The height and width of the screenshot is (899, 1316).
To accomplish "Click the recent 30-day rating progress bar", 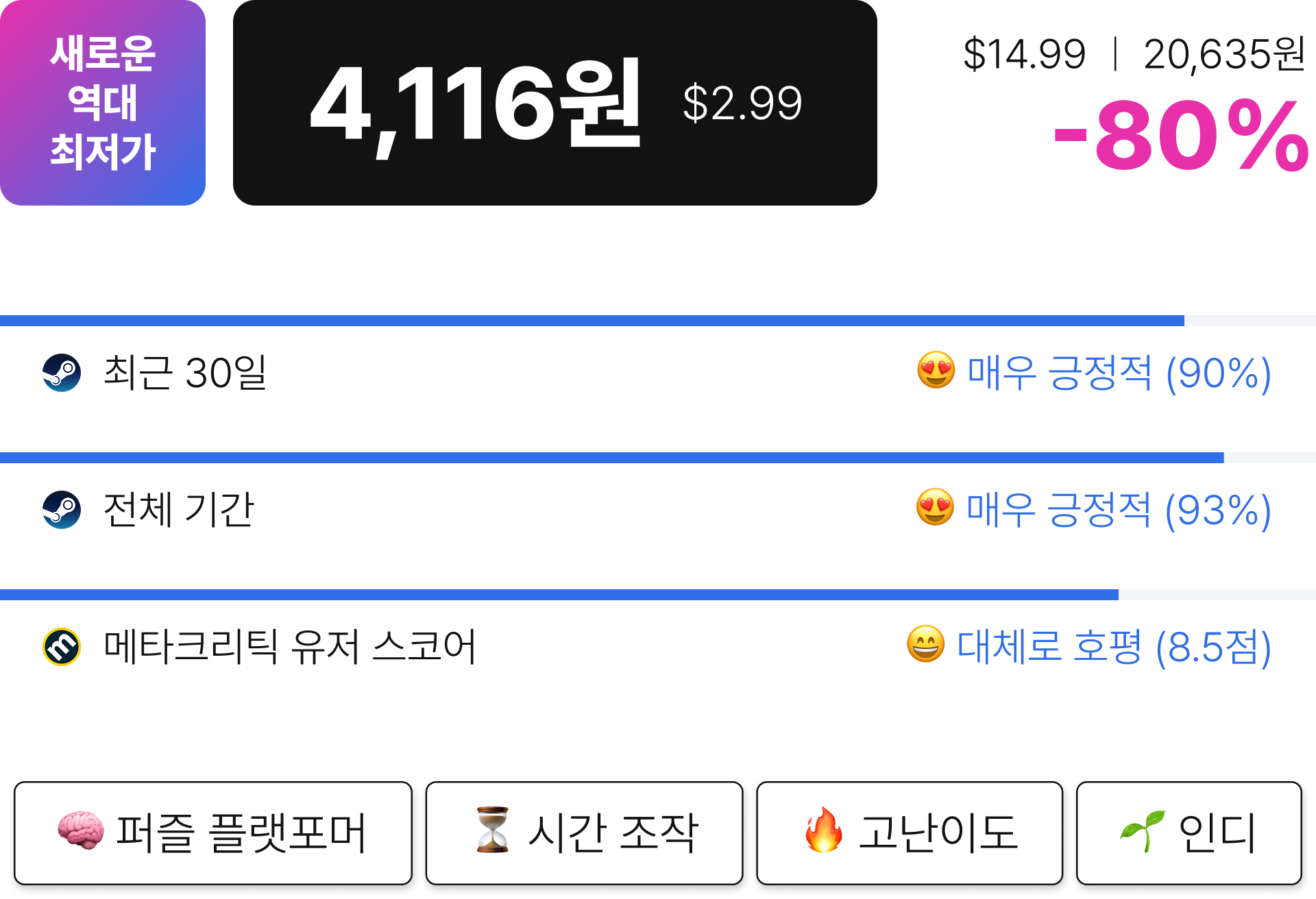I will coord(658,321).
